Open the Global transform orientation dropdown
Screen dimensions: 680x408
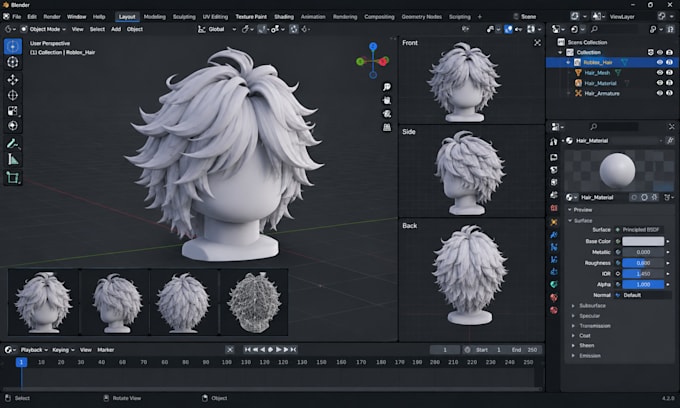[x=217, y=29]
